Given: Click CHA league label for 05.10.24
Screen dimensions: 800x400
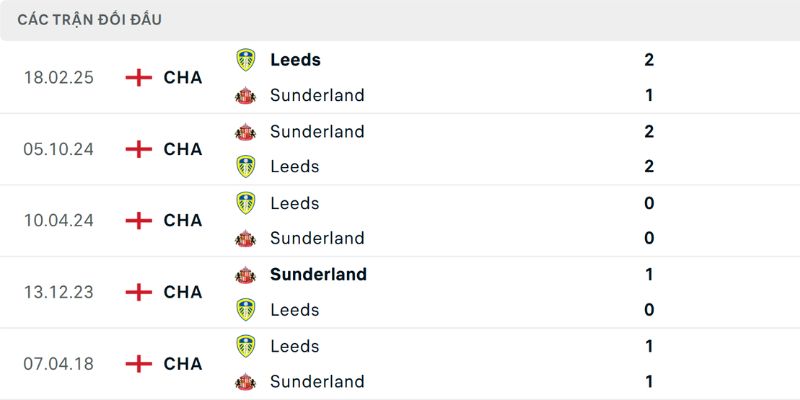Looking at the screenshot, I should pyautogui.click(x=183, y=149).
